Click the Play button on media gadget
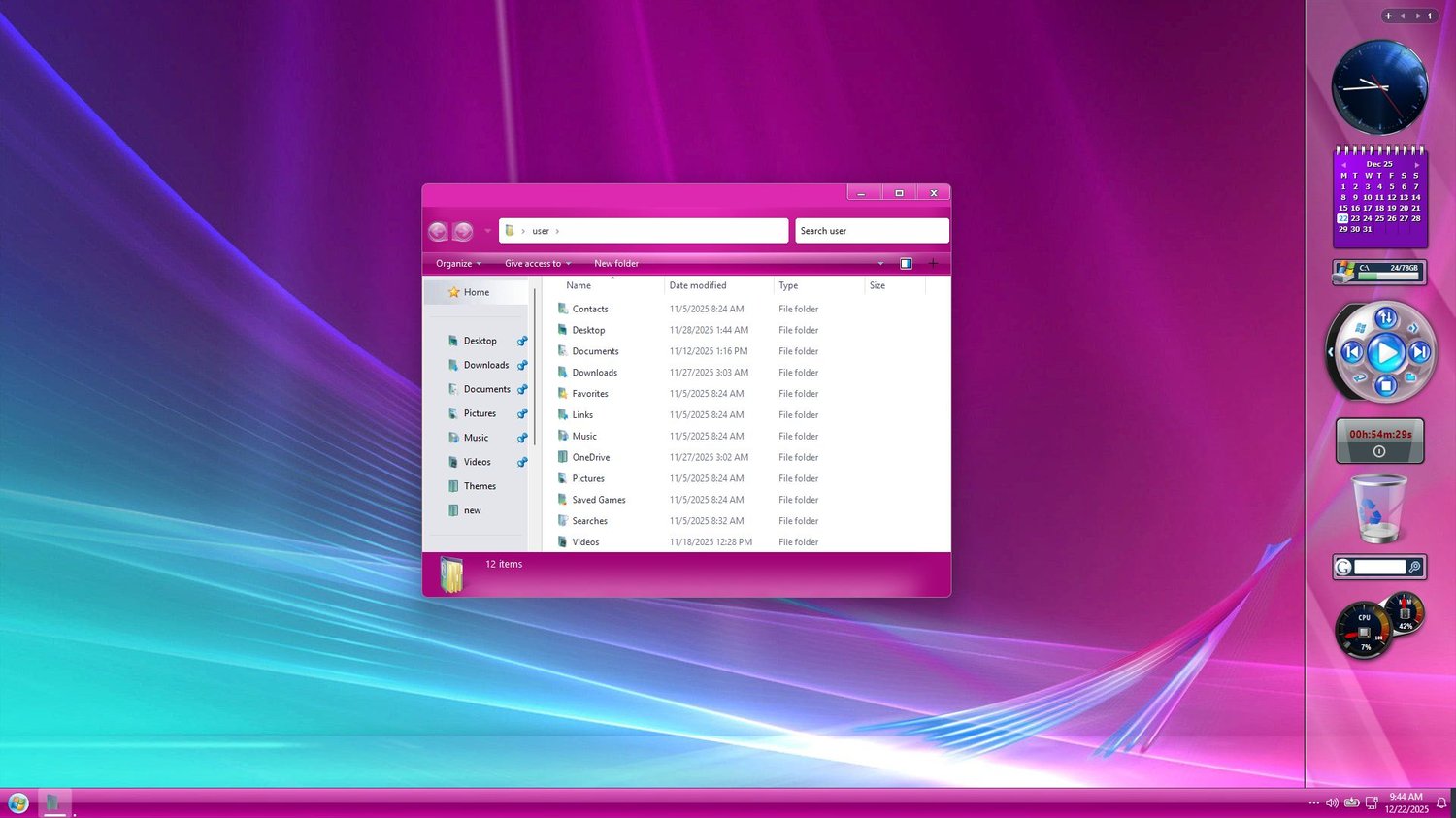Screen dimensions: 1456x818 coord(1386,352)
